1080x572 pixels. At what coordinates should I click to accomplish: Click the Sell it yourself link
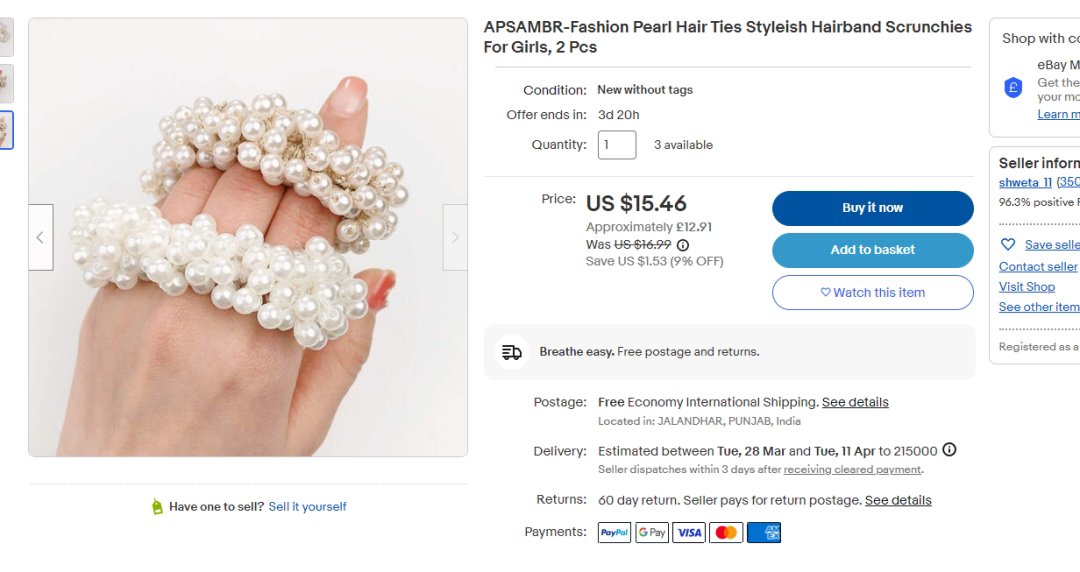[x=307, y=507]
